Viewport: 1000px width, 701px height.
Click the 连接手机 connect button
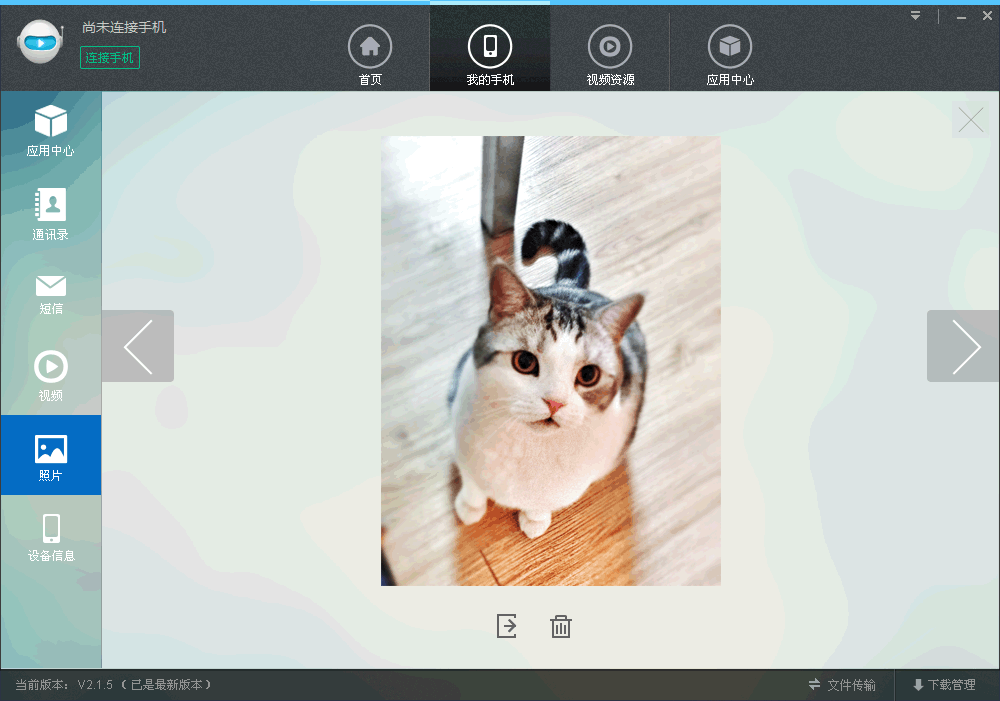click(x=110, y=58)
